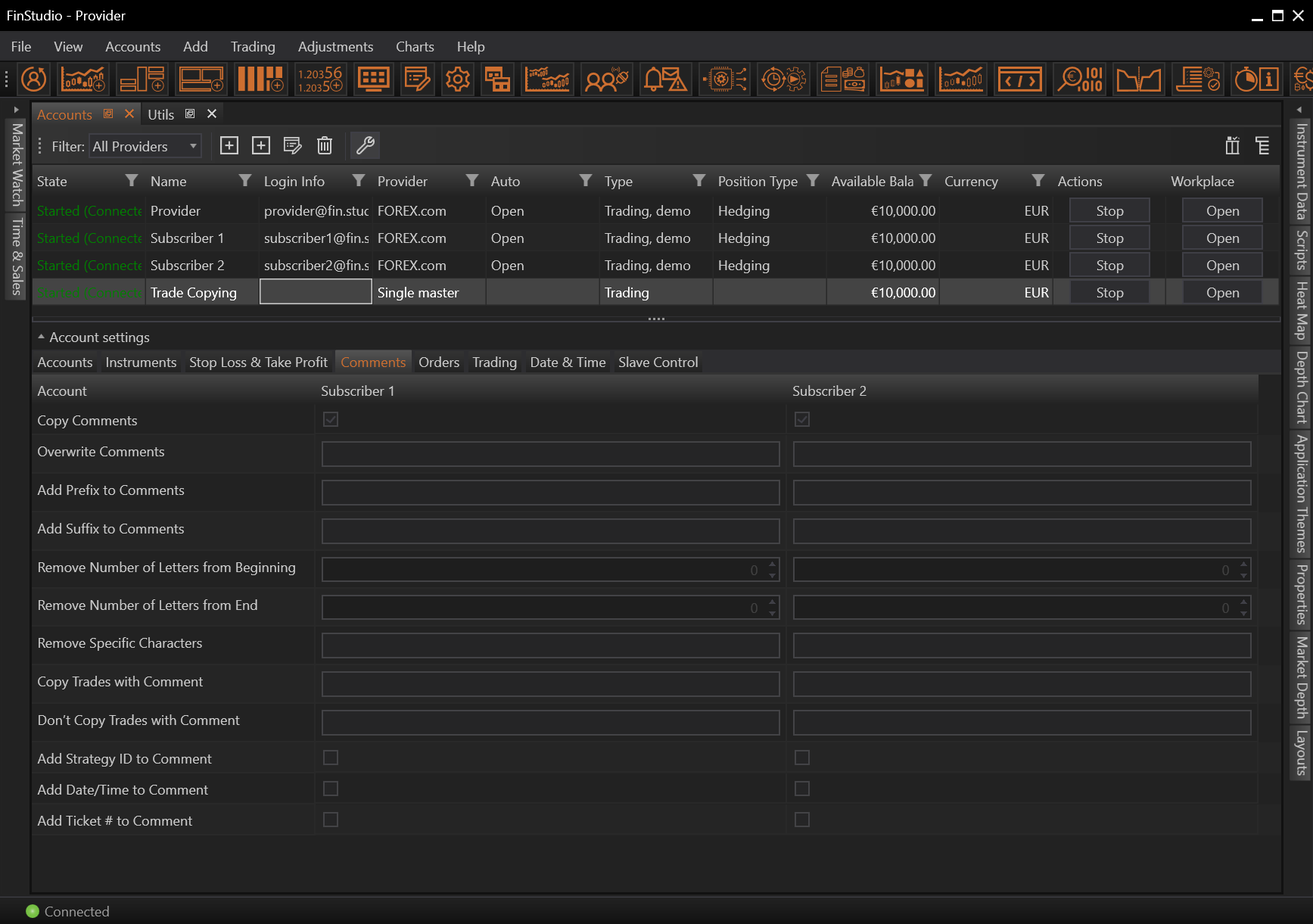This screenshot has height=924, width=1313.
Task: Open the All Providers filter dropdown
Action: [145, 146]
